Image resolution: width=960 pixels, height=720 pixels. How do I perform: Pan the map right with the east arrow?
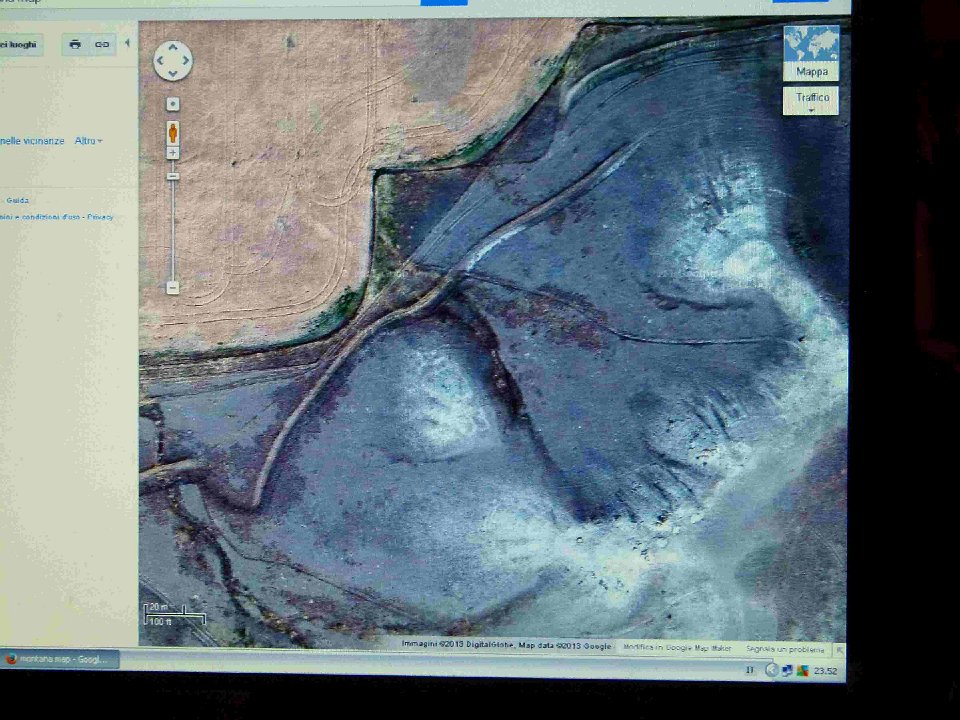pyautogui.click(x=184, y=61)
